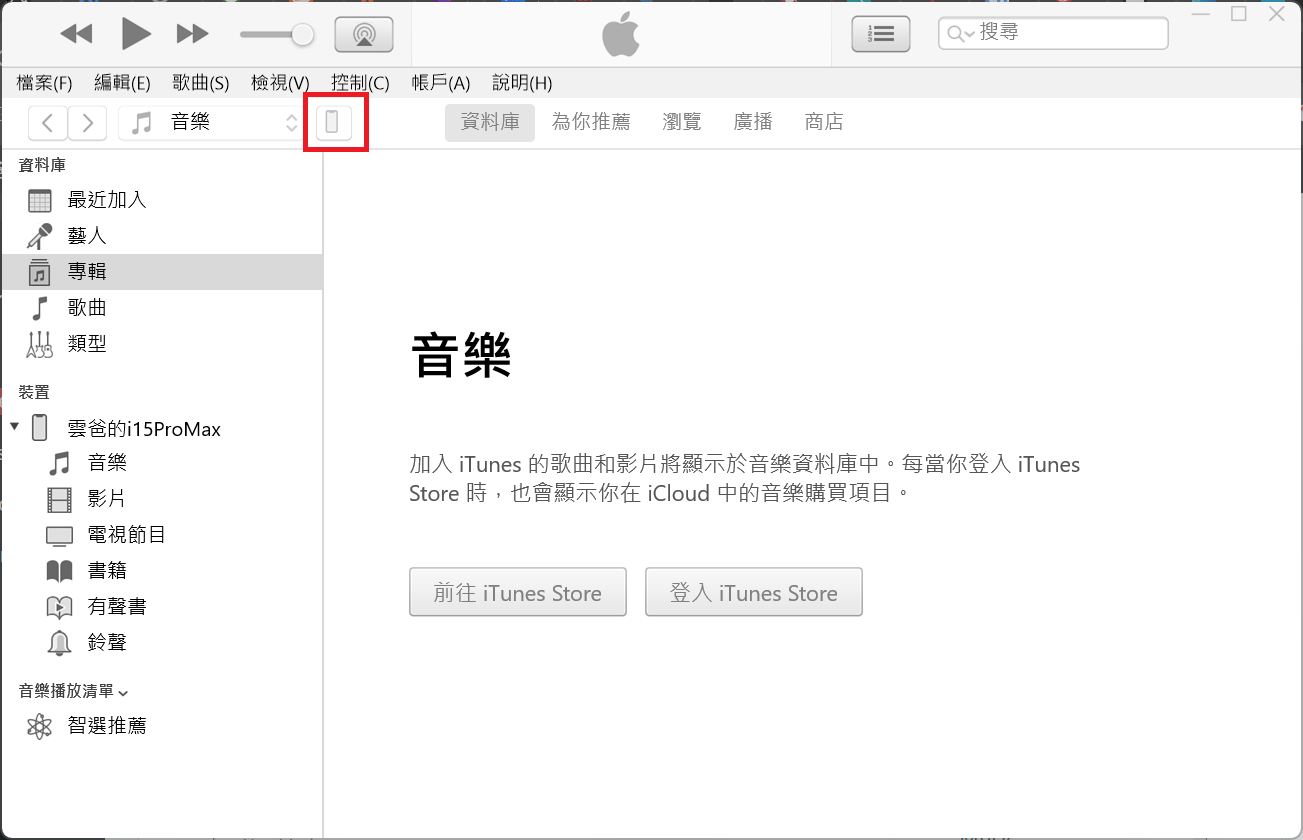Navigate forward with the right arrow button

point(88,123)
